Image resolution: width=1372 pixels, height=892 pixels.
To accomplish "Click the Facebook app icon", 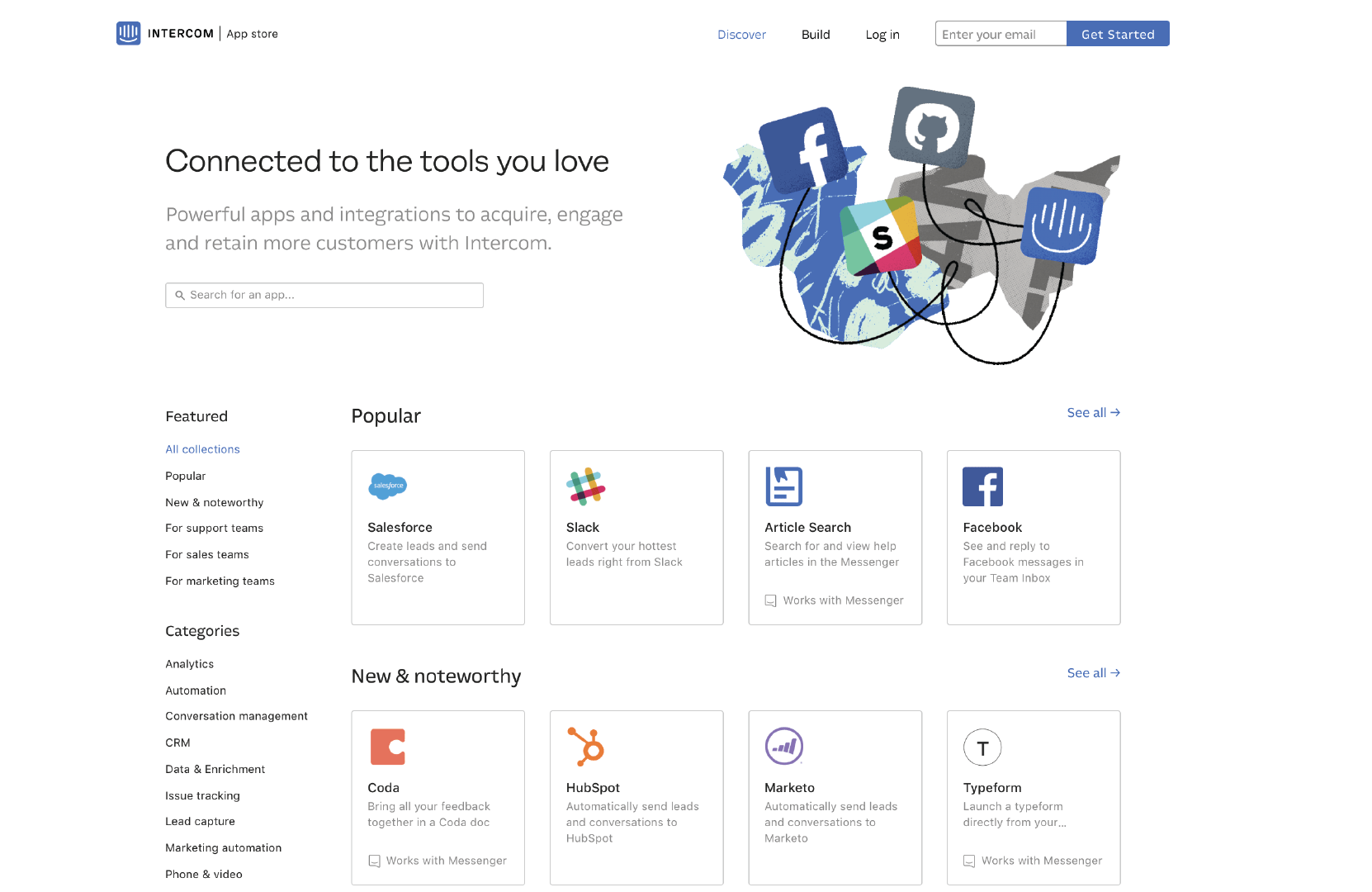I will 982,486.
